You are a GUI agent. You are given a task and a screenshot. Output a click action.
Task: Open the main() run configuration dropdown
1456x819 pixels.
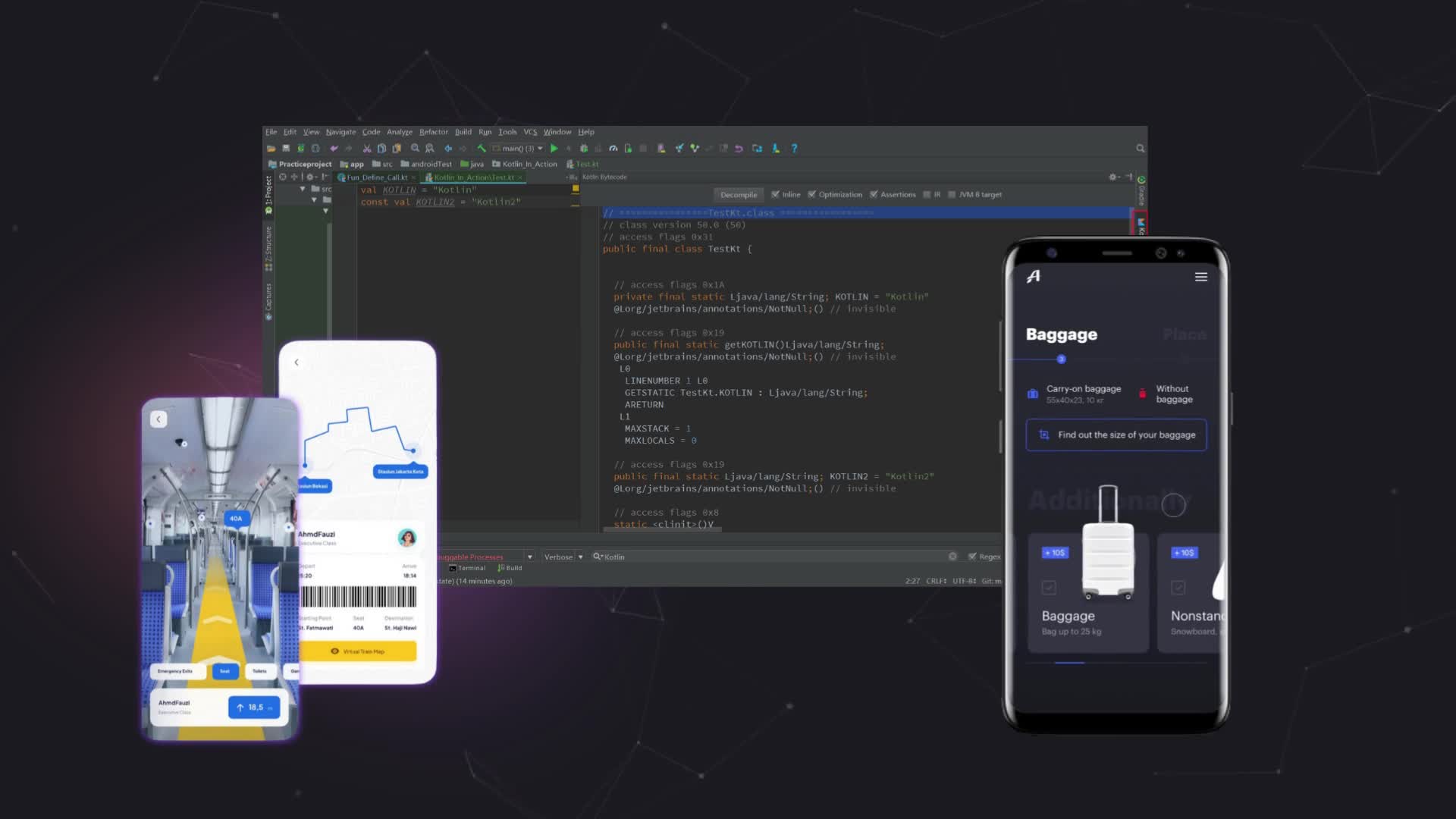[x=518, y=149]
